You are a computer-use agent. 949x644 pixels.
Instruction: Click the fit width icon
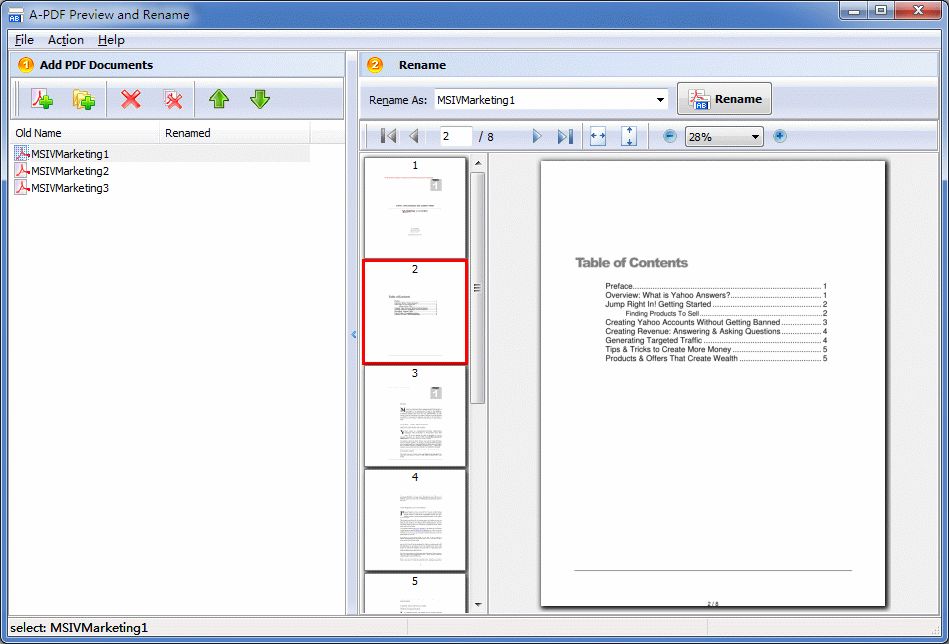tap(597, 136)
